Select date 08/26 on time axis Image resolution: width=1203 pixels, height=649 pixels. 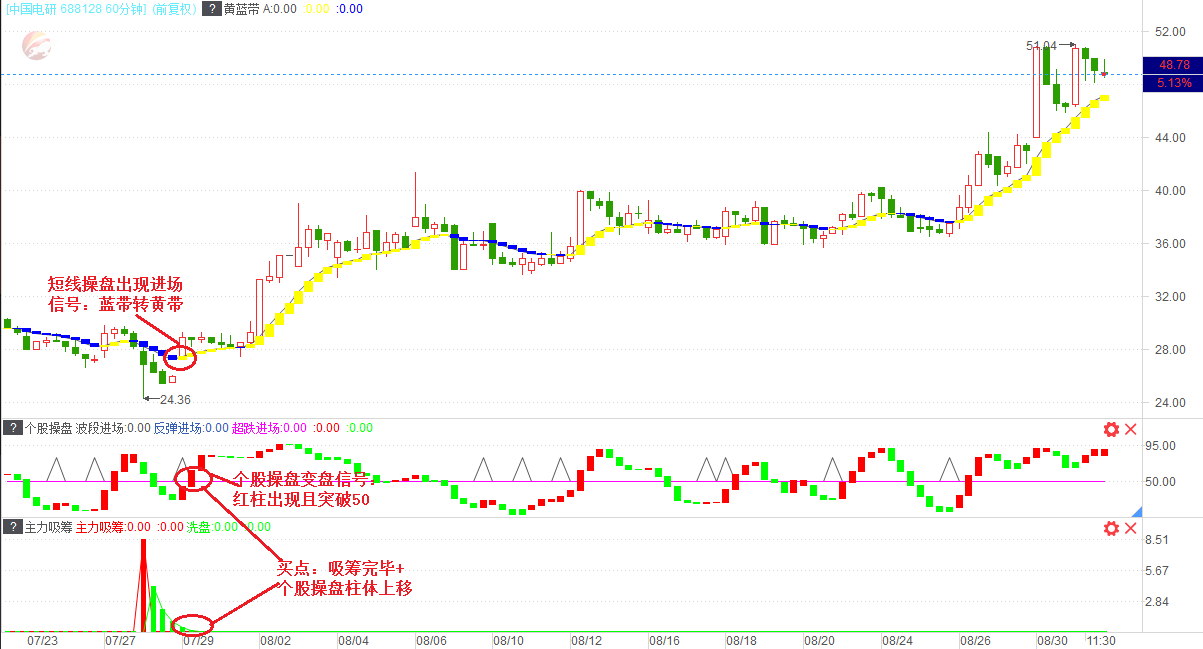point(974,640)
